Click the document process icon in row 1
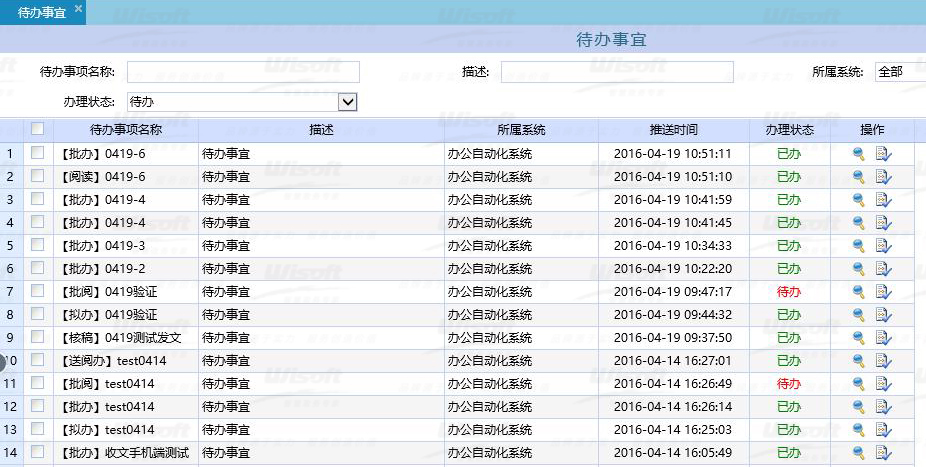Viewport: 926px width, 467px height. point(883,154)
